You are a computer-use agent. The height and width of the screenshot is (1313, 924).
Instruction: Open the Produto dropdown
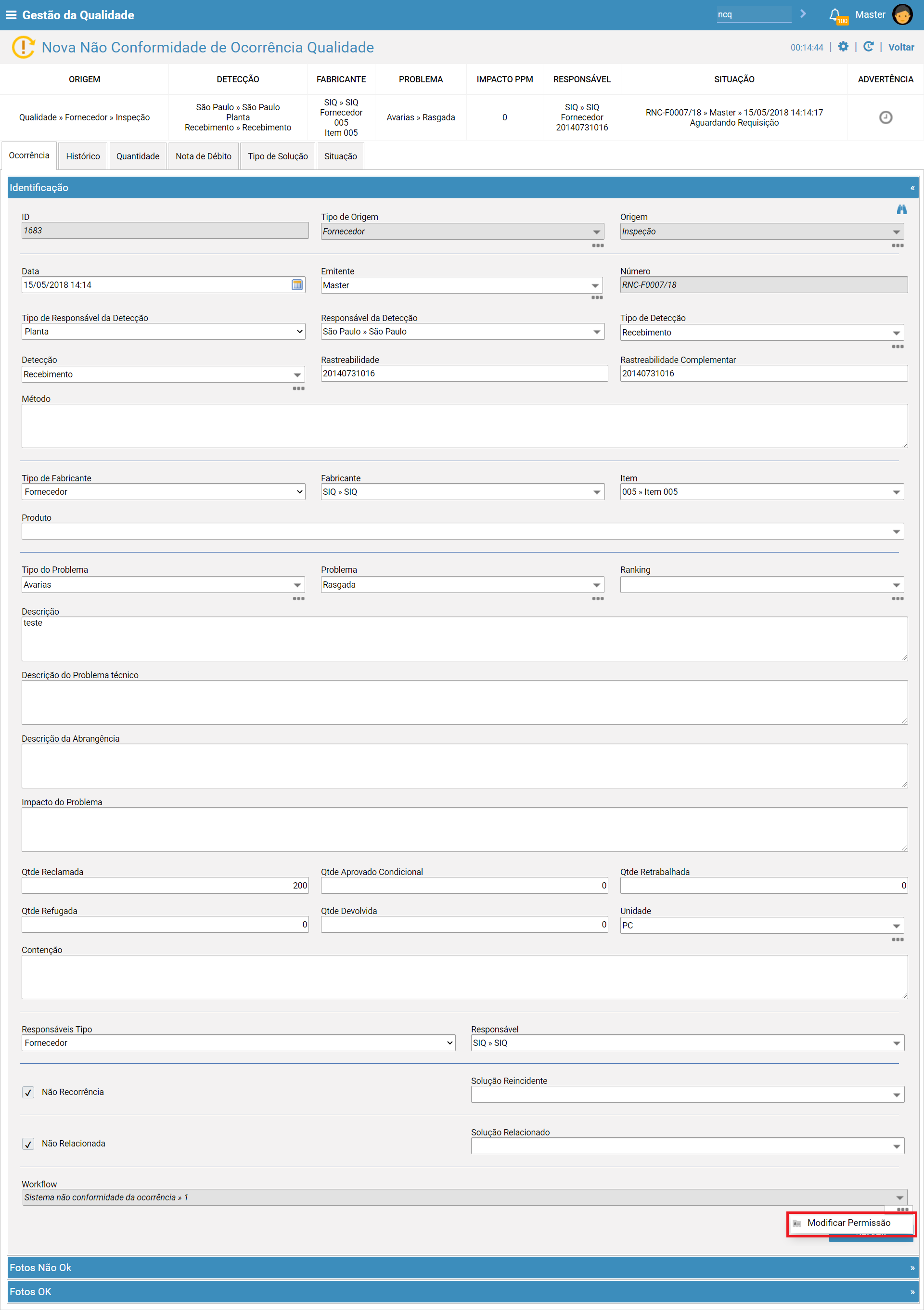coord(462,531)
